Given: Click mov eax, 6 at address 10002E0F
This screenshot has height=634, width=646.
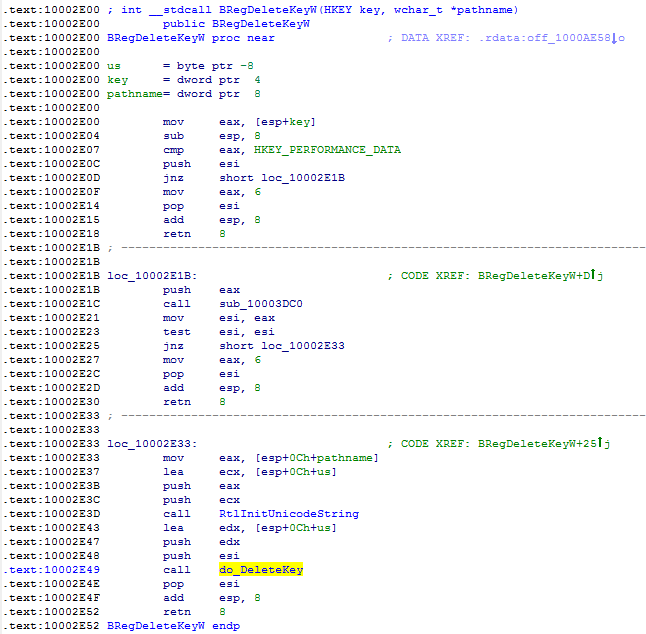Looking at the screenshot, I should pyautogui.click(x=211, y=192).
